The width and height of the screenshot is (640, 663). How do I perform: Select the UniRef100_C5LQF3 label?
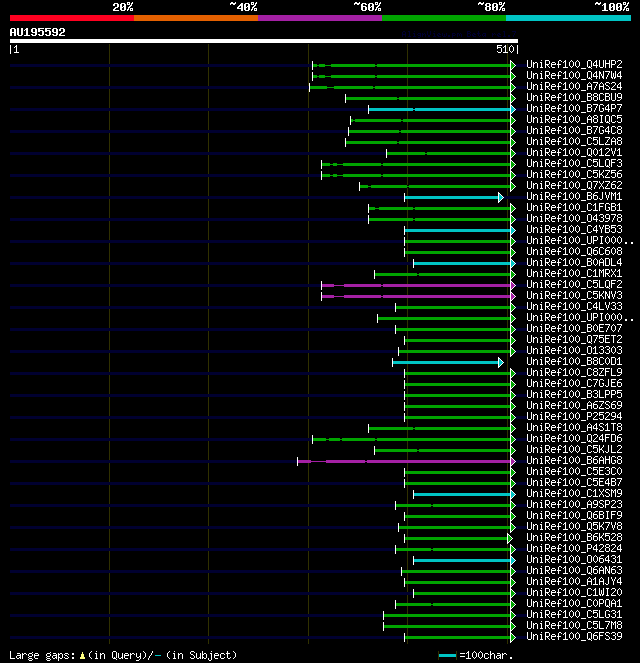[x=574, y=163]
